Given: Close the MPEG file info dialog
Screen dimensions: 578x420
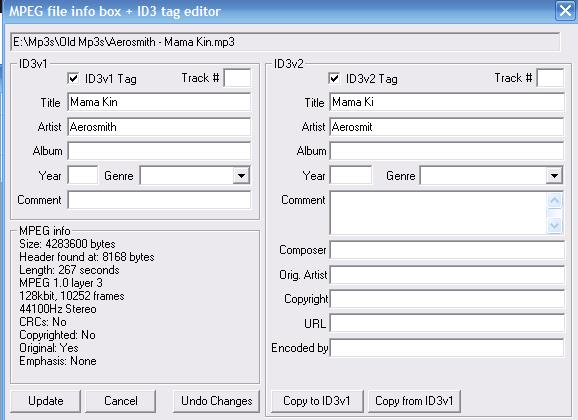Looking at the screenshot, I should (565, 11).
